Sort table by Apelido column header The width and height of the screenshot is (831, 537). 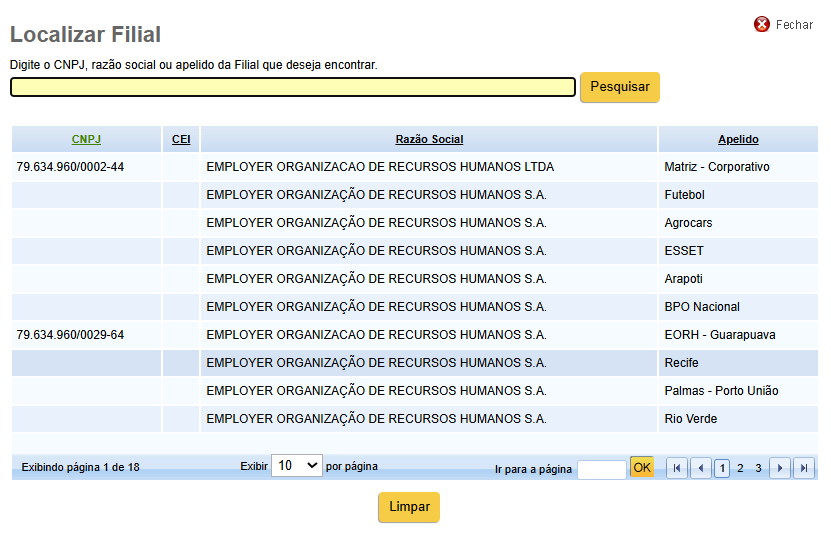point(738,139)
